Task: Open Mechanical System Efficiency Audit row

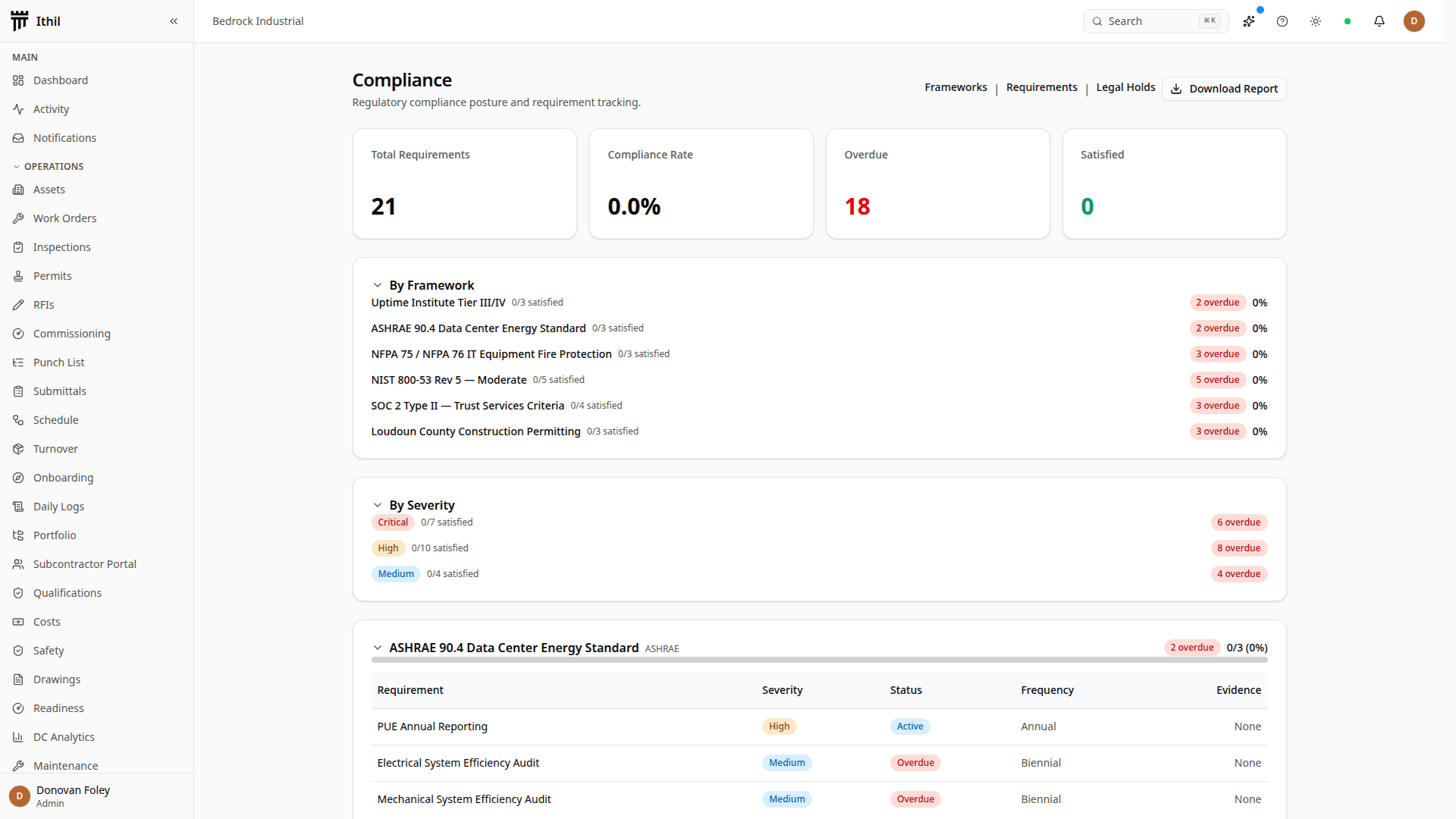Action: coord(819,799)
